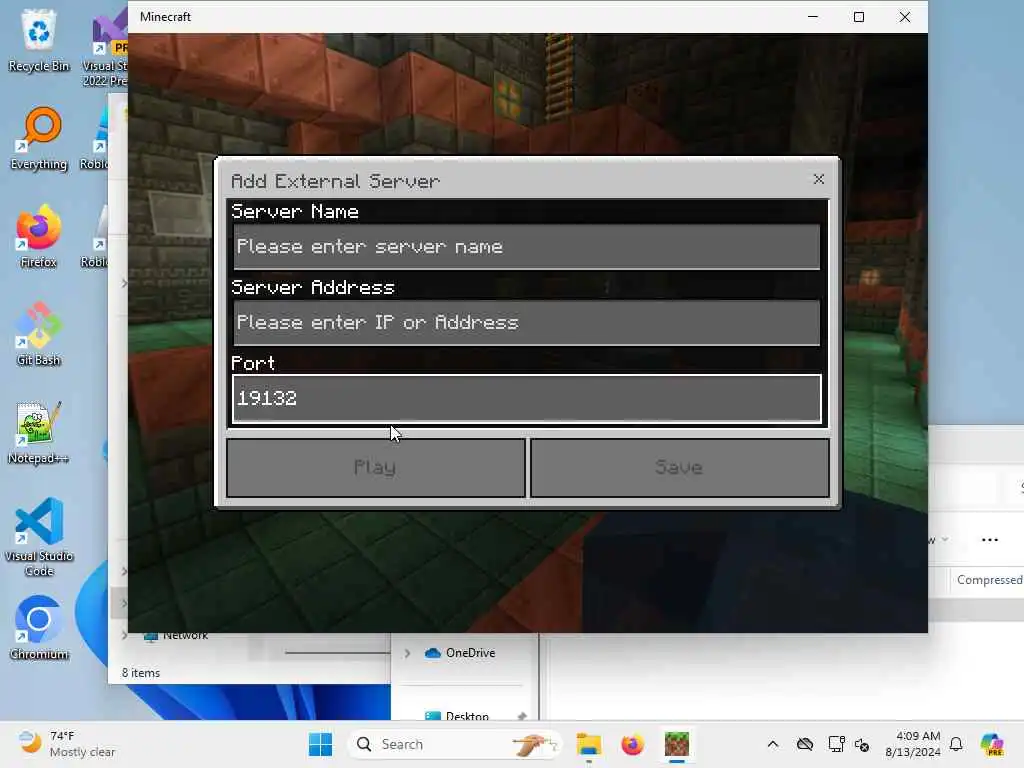Click the Server Address input field

tap(526, 323)
